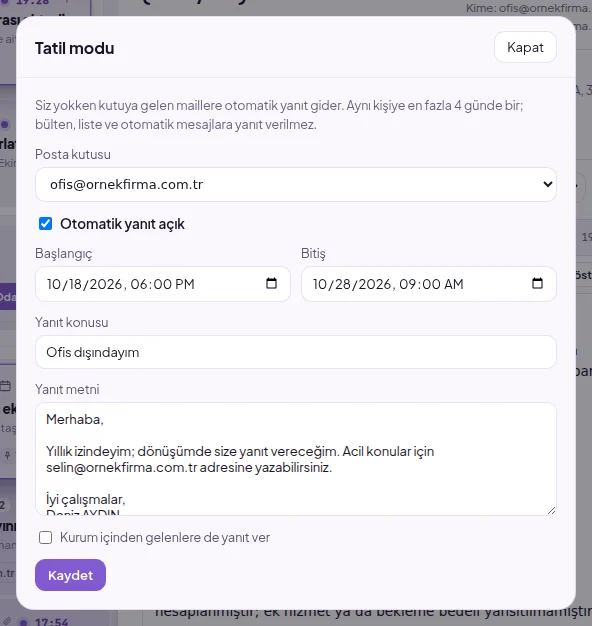This screenshot has width=592, height=626.
Task: Enable Kurum içinden gelenlere de yanıt ver
Action: (x=46, y=537)
